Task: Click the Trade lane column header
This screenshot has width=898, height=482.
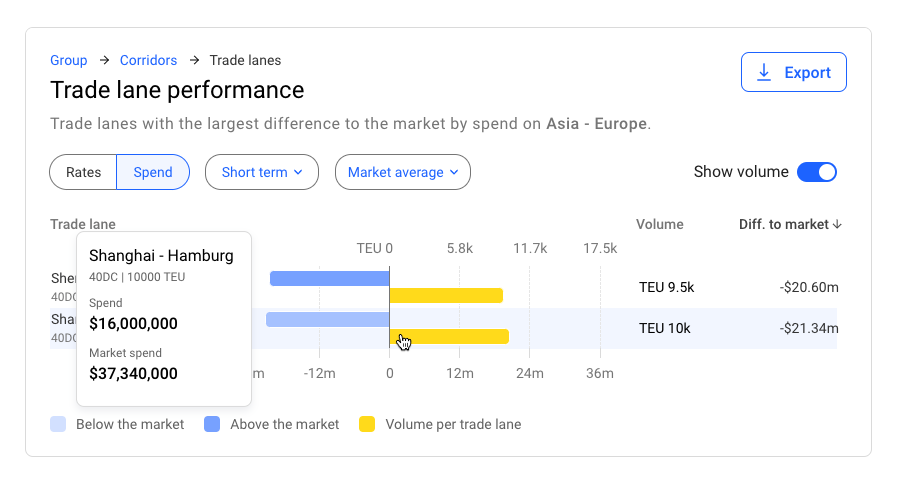Action: (83, 225)
